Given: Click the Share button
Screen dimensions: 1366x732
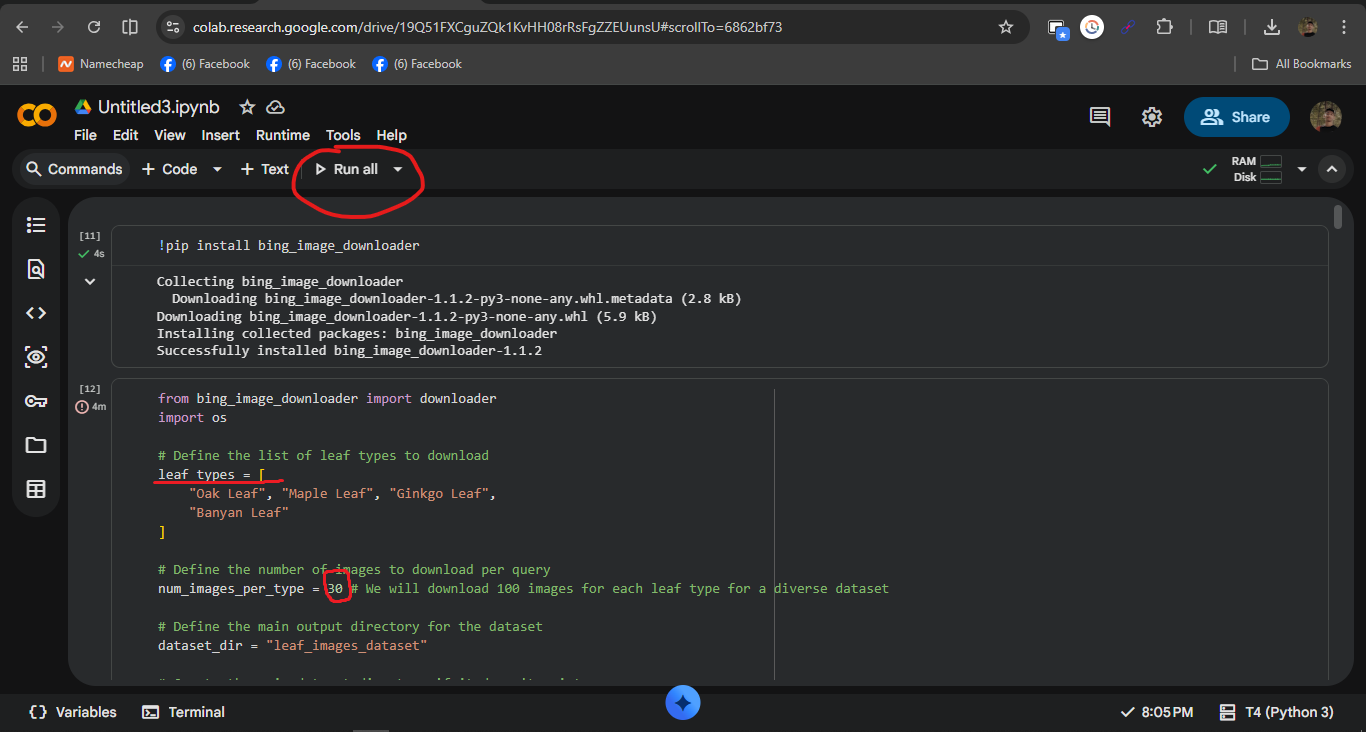Looking at the screenshot, I should pyautogui.click(x=1237, y=116).
